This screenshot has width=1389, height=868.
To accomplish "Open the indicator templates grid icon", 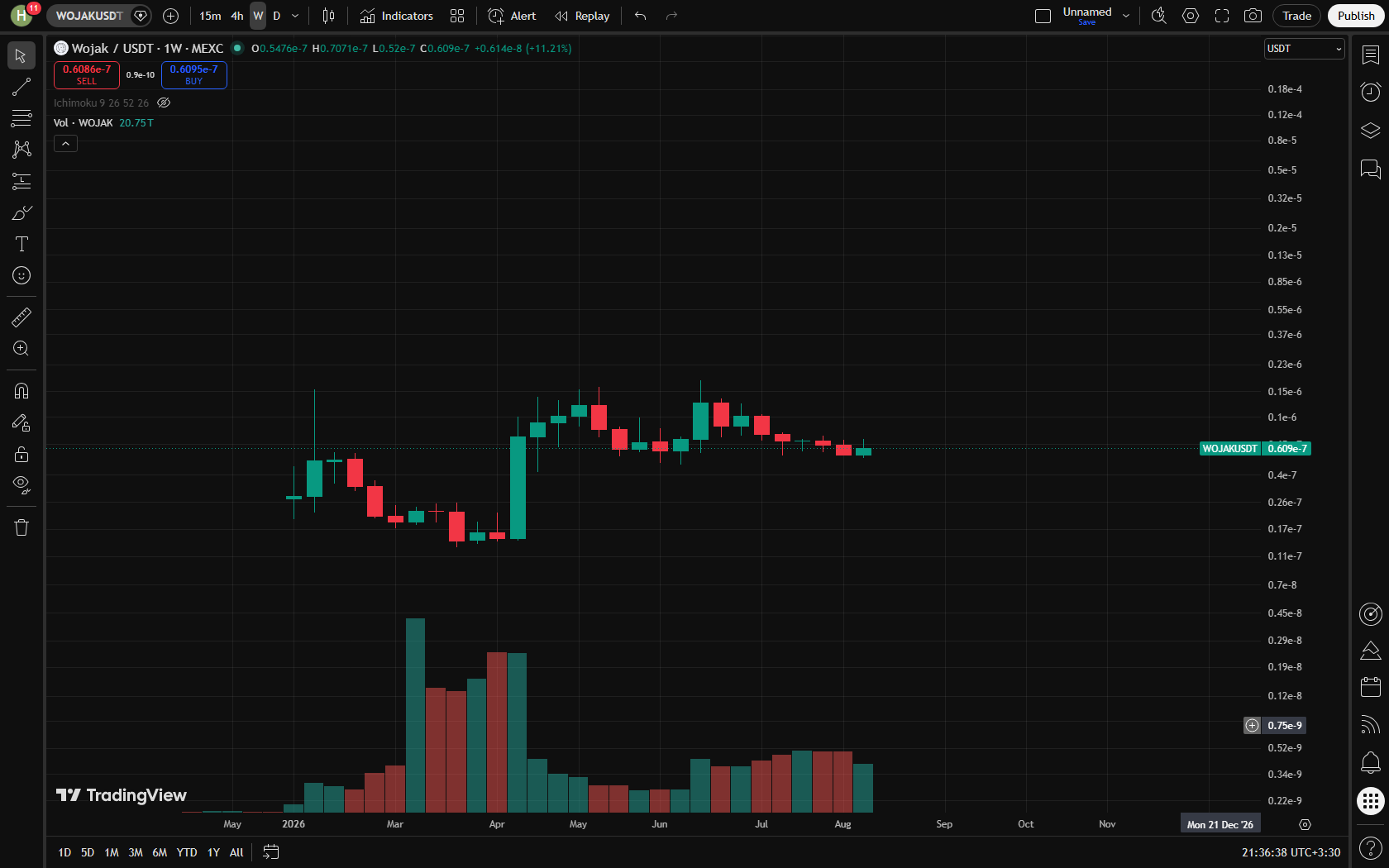I will [457, 16].
